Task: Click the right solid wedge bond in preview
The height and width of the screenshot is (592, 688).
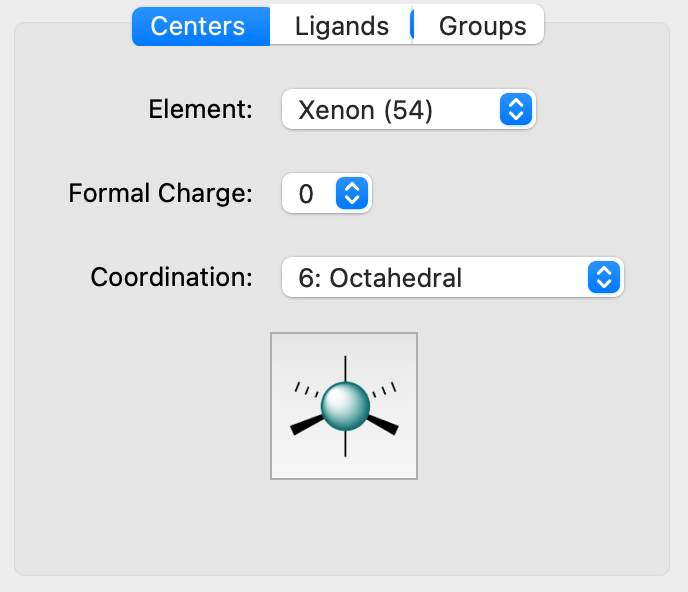Action: coord(383,425)
